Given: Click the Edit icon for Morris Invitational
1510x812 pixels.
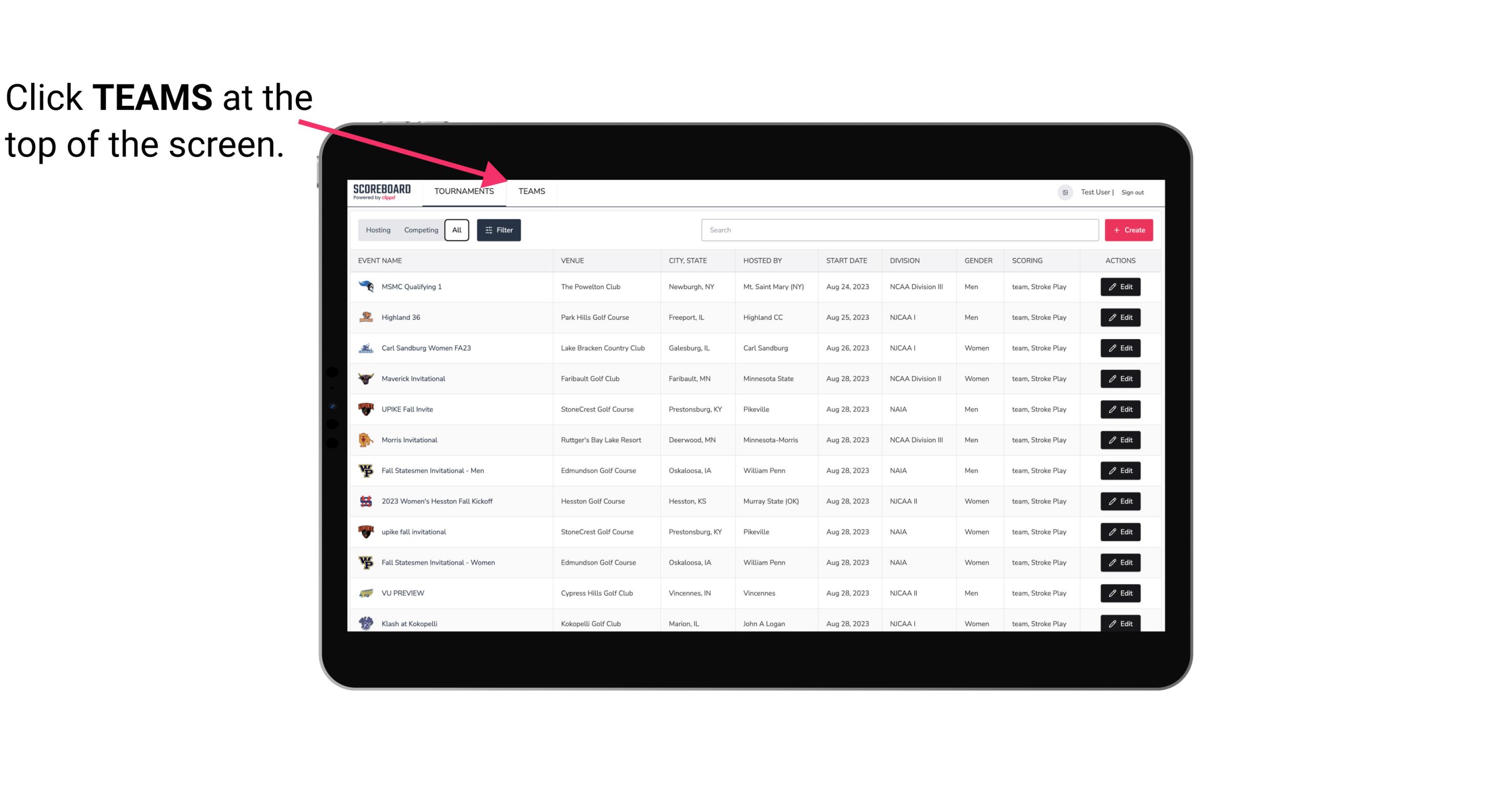Looking at the screenshot, I should coord(1120,440).
